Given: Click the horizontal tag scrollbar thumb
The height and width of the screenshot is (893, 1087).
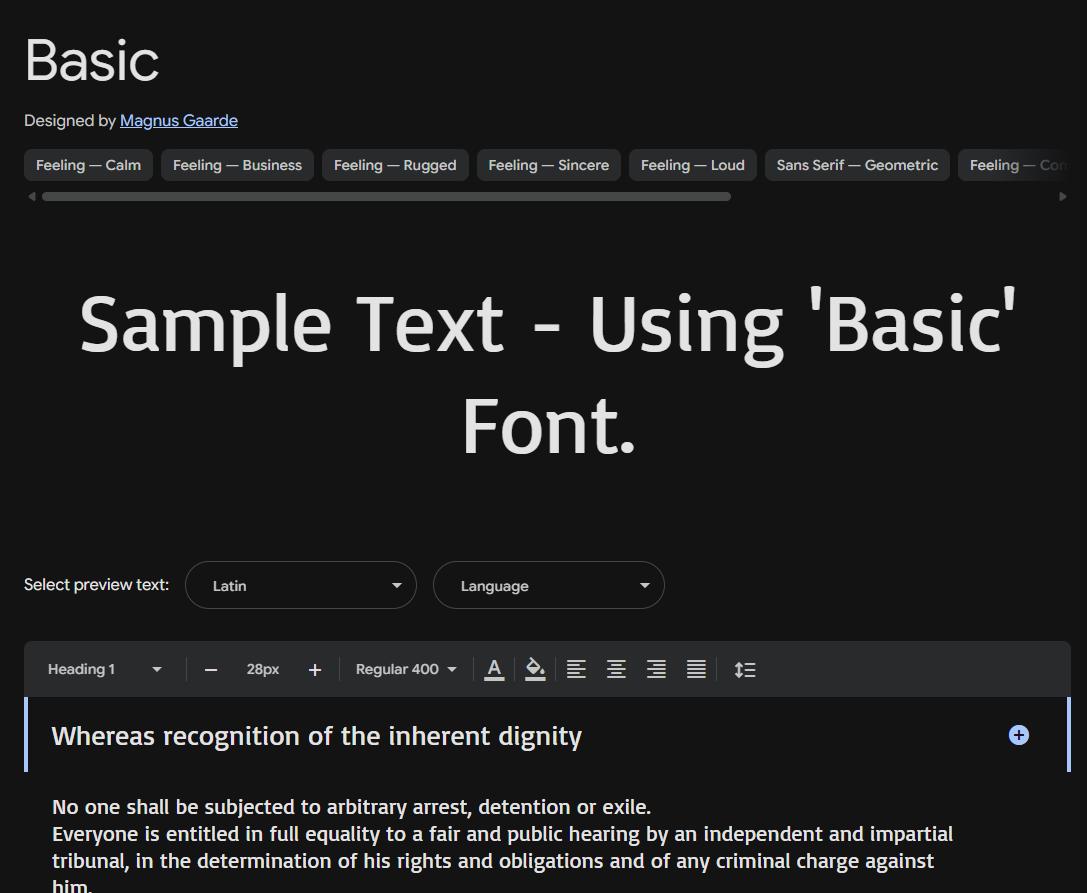Looking at the screenshot, I should pos(386,197).
